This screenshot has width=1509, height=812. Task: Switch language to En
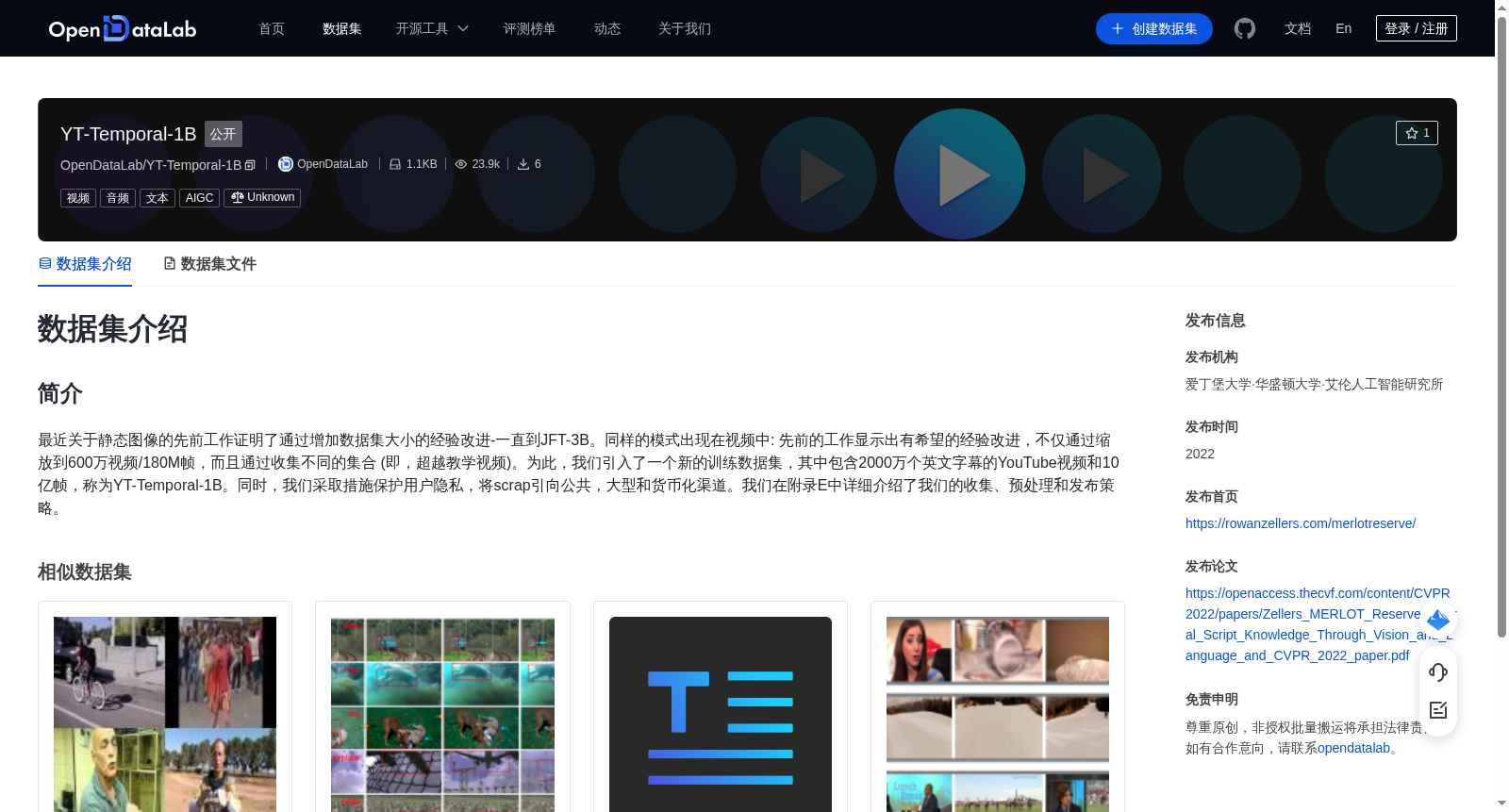[1344, 28]
